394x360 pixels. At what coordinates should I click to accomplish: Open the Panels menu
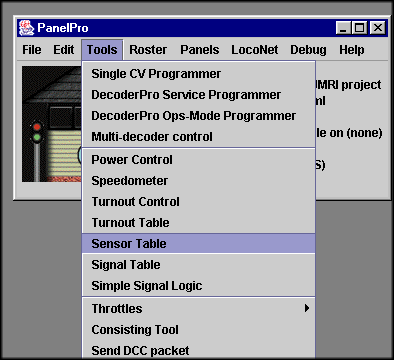[x=200, y=50]
